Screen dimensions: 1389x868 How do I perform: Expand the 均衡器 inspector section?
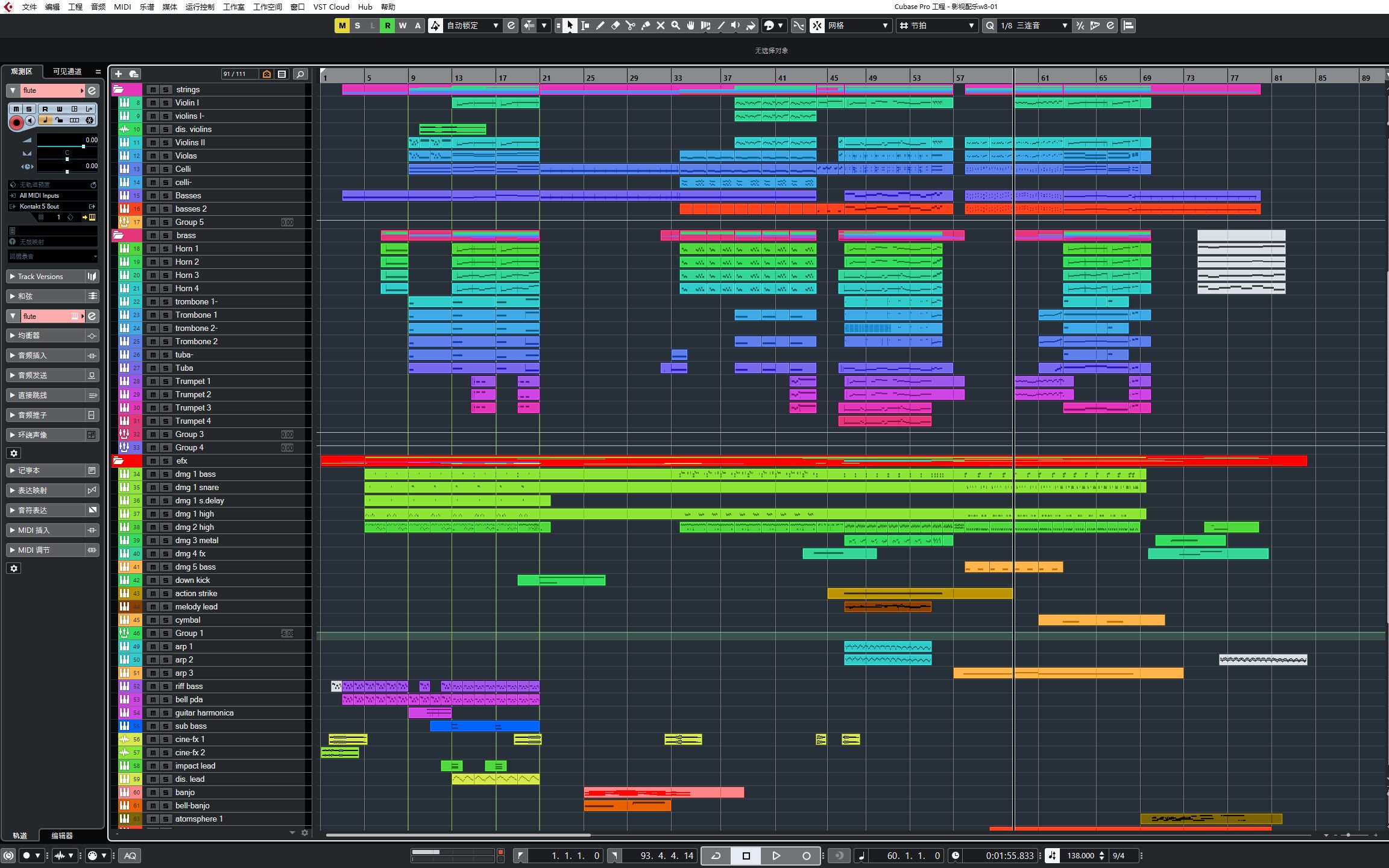point(45,336)
